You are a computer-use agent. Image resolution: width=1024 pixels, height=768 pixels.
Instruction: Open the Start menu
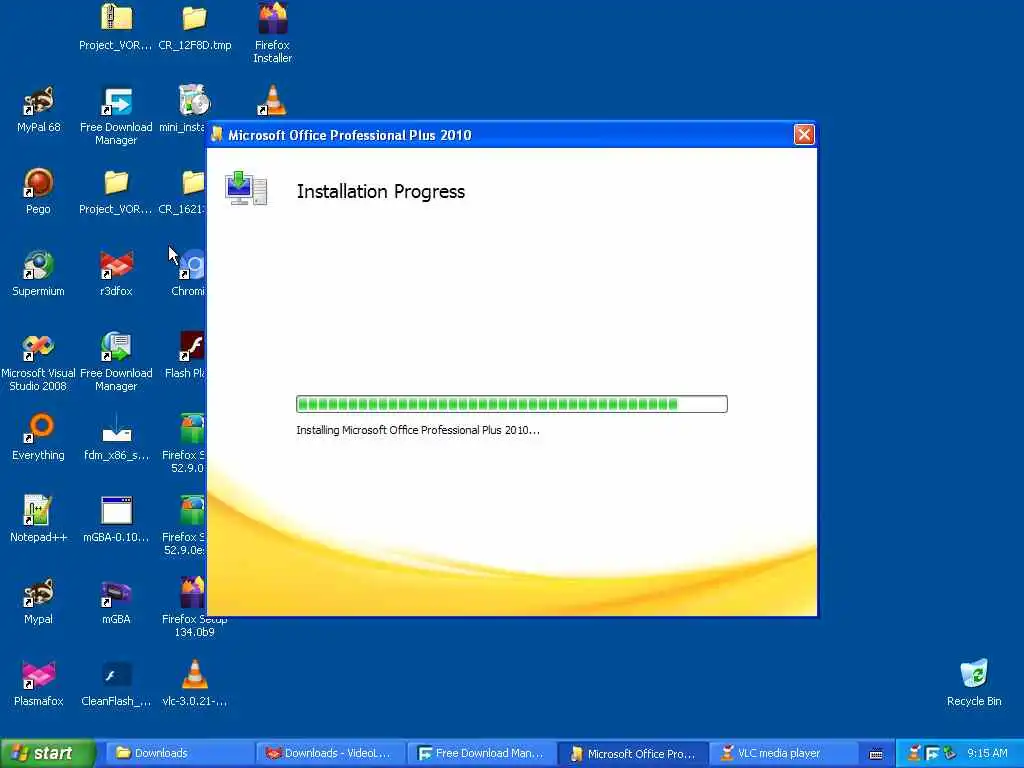[48, 753]
